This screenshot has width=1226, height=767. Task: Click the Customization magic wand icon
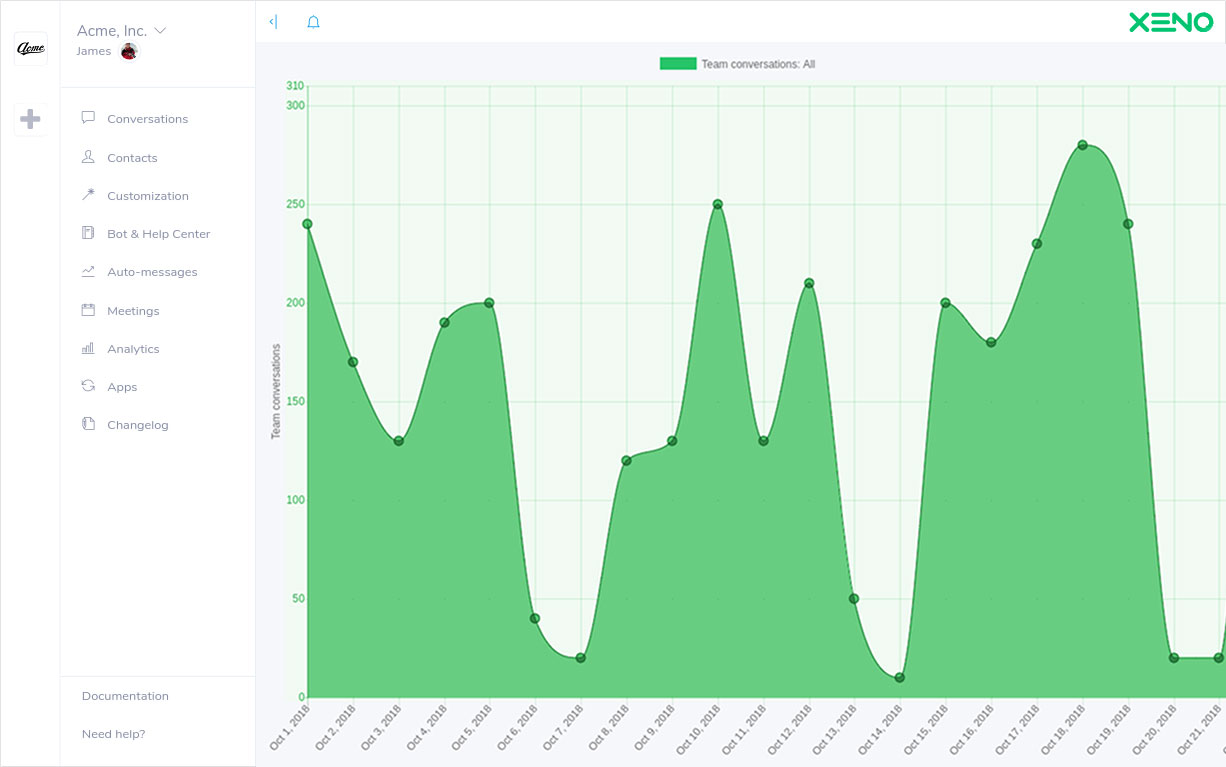[88, 195]
